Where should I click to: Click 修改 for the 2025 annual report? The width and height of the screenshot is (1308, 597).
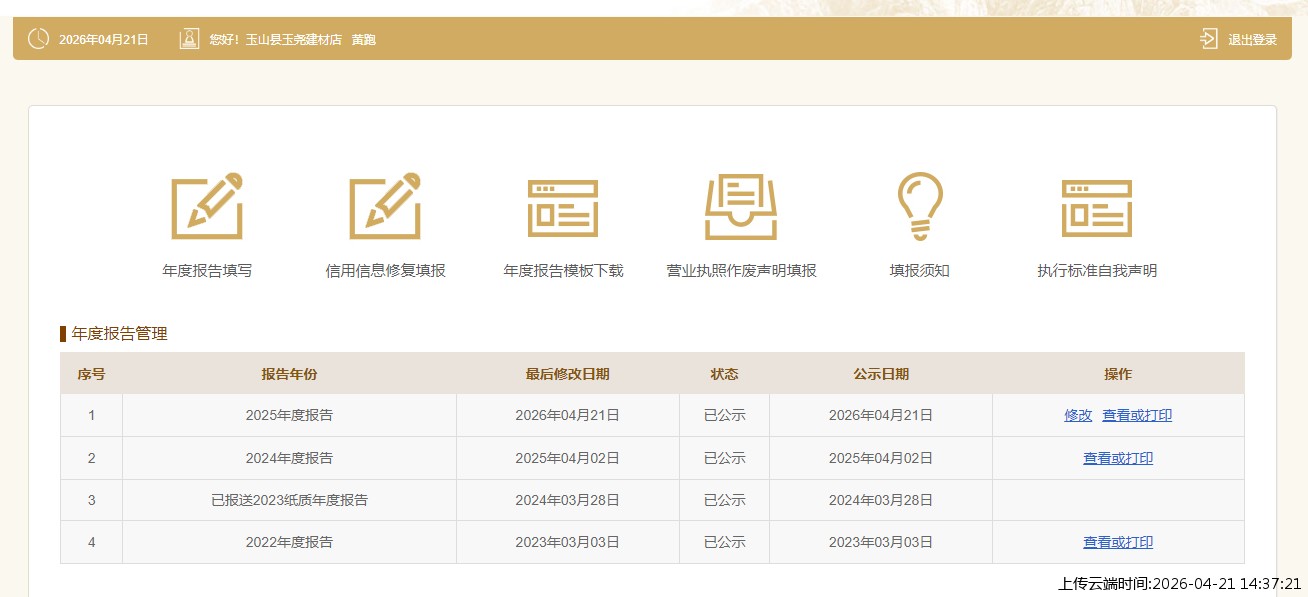(x=1078, y=415)
